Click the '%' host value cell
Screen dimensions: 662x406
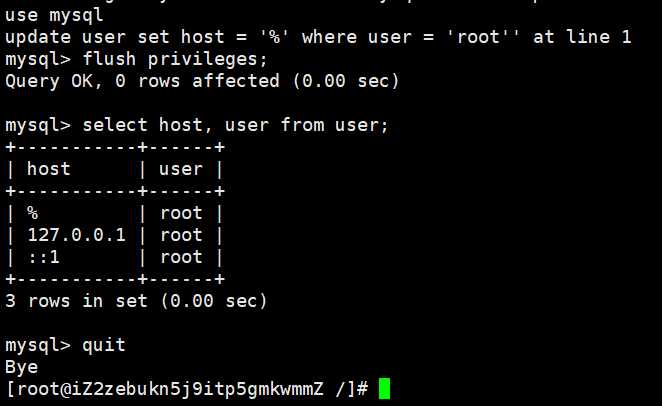coord(32,213)
